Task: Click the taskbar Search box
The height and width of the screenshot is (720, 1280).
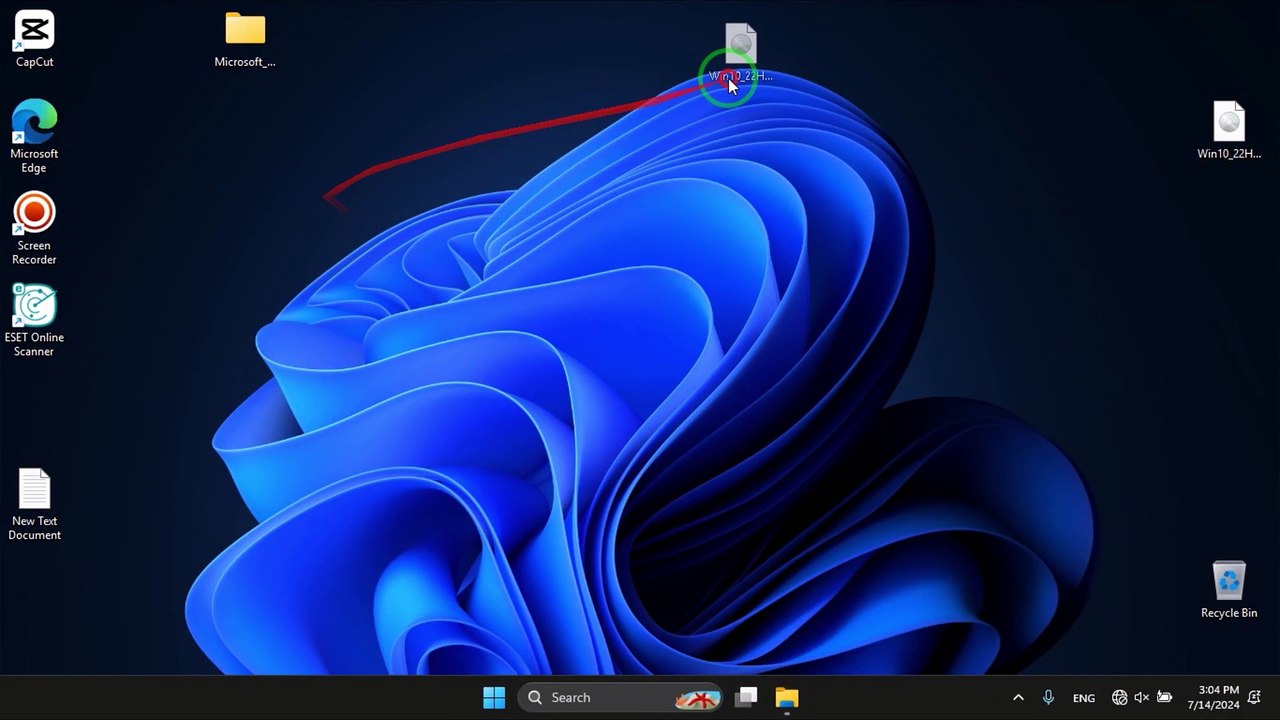Action: coord(621,698)
